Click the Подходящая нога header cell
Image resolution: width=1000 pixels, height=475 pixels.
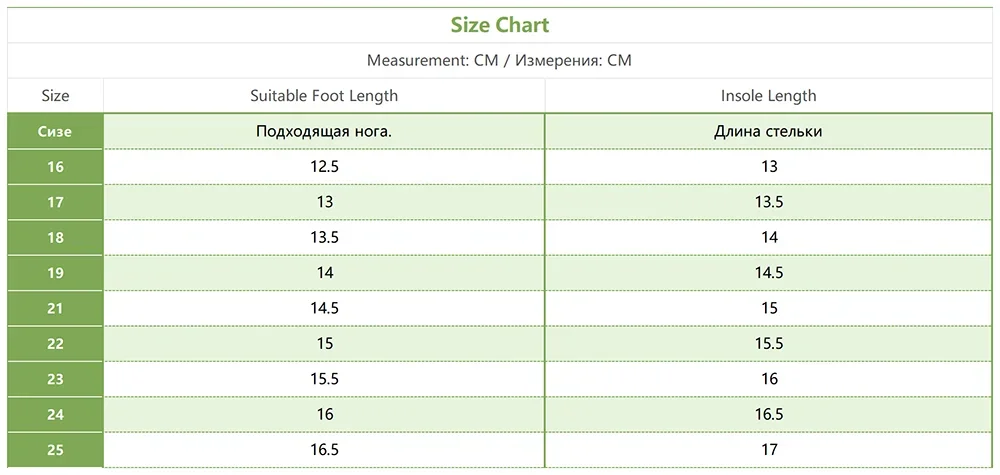[324, 131]
